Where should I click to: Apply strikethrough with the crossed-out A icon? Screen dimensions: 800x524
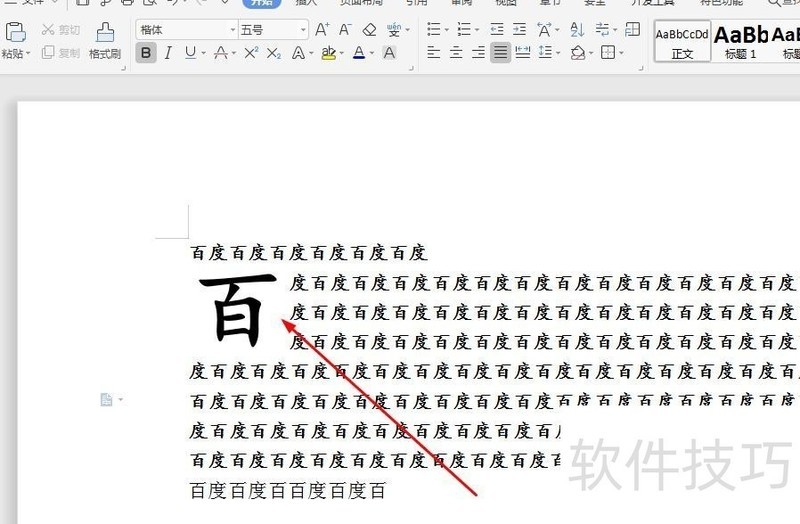[221, 53]
